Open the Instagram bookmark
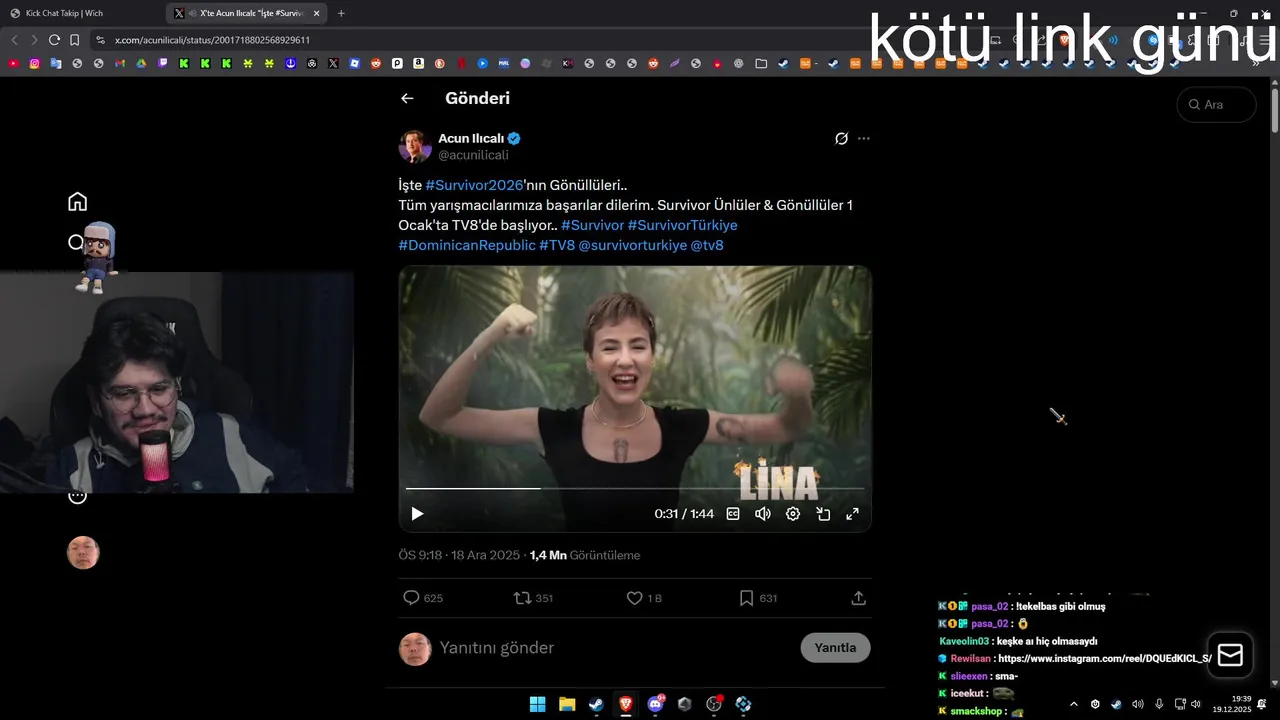The width and height of the screenshot is (1280, 720). 34,63
